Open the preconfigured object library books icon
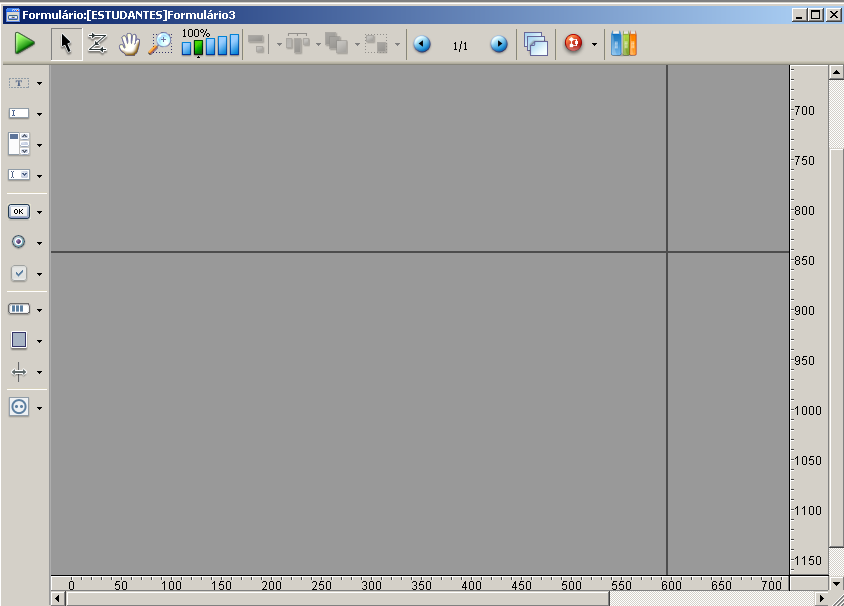 click(x=624, y=44)
